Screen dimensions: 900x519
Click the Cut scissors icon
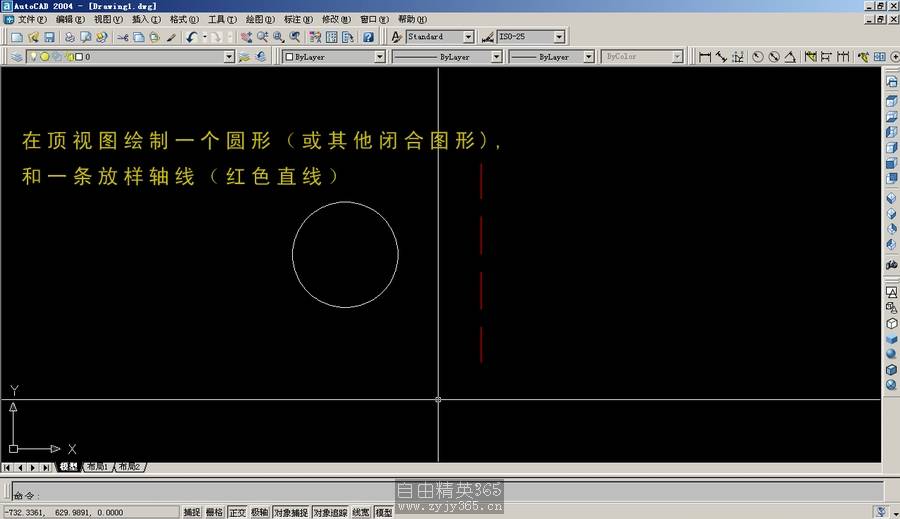coord(123,37)
